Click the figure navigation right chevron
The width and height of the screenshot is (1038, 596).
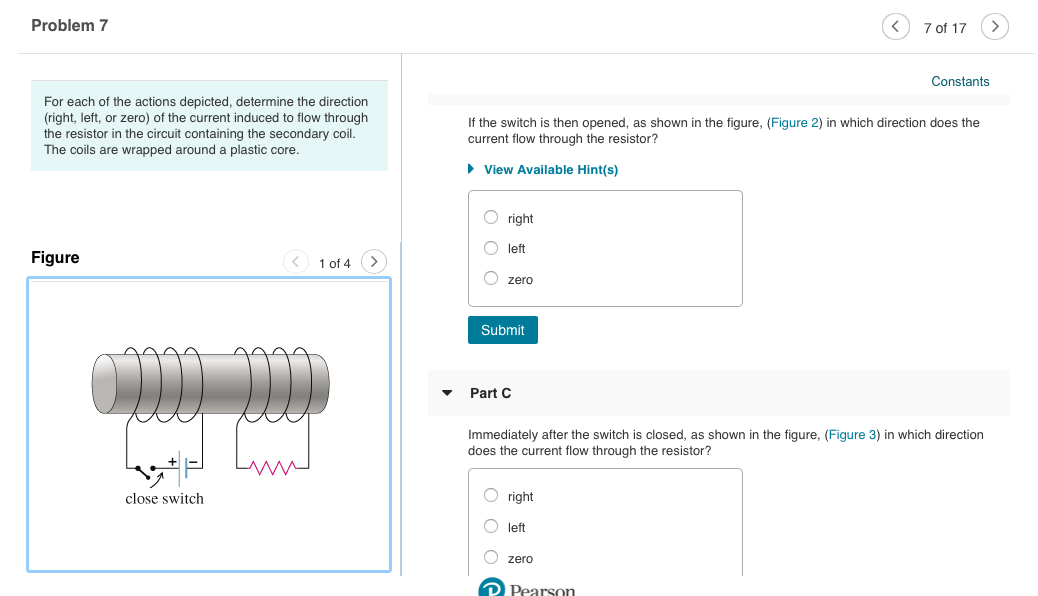tap(373, 261)
